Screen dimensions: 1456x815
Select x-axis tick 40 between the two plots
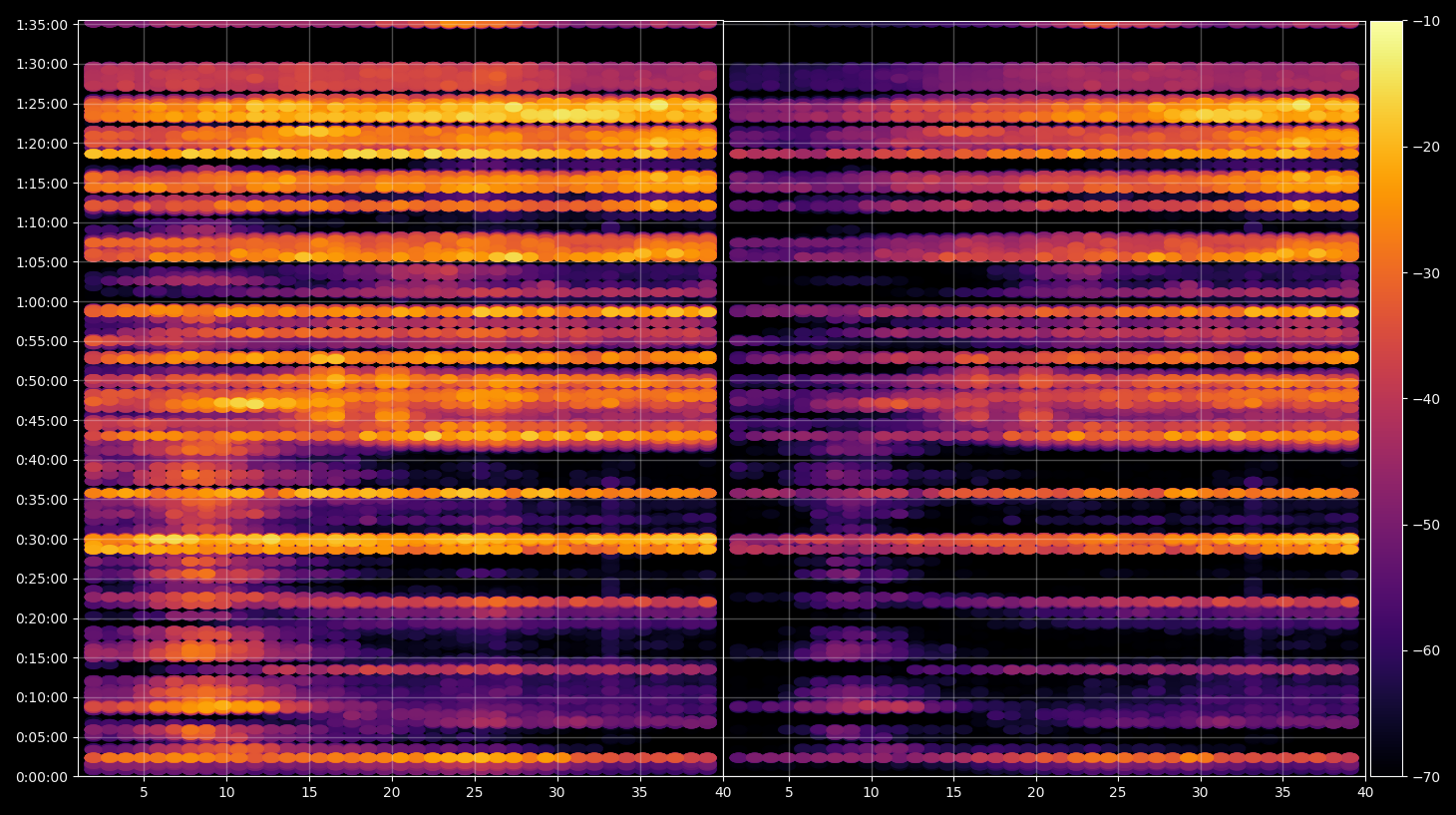click(723, 793)
